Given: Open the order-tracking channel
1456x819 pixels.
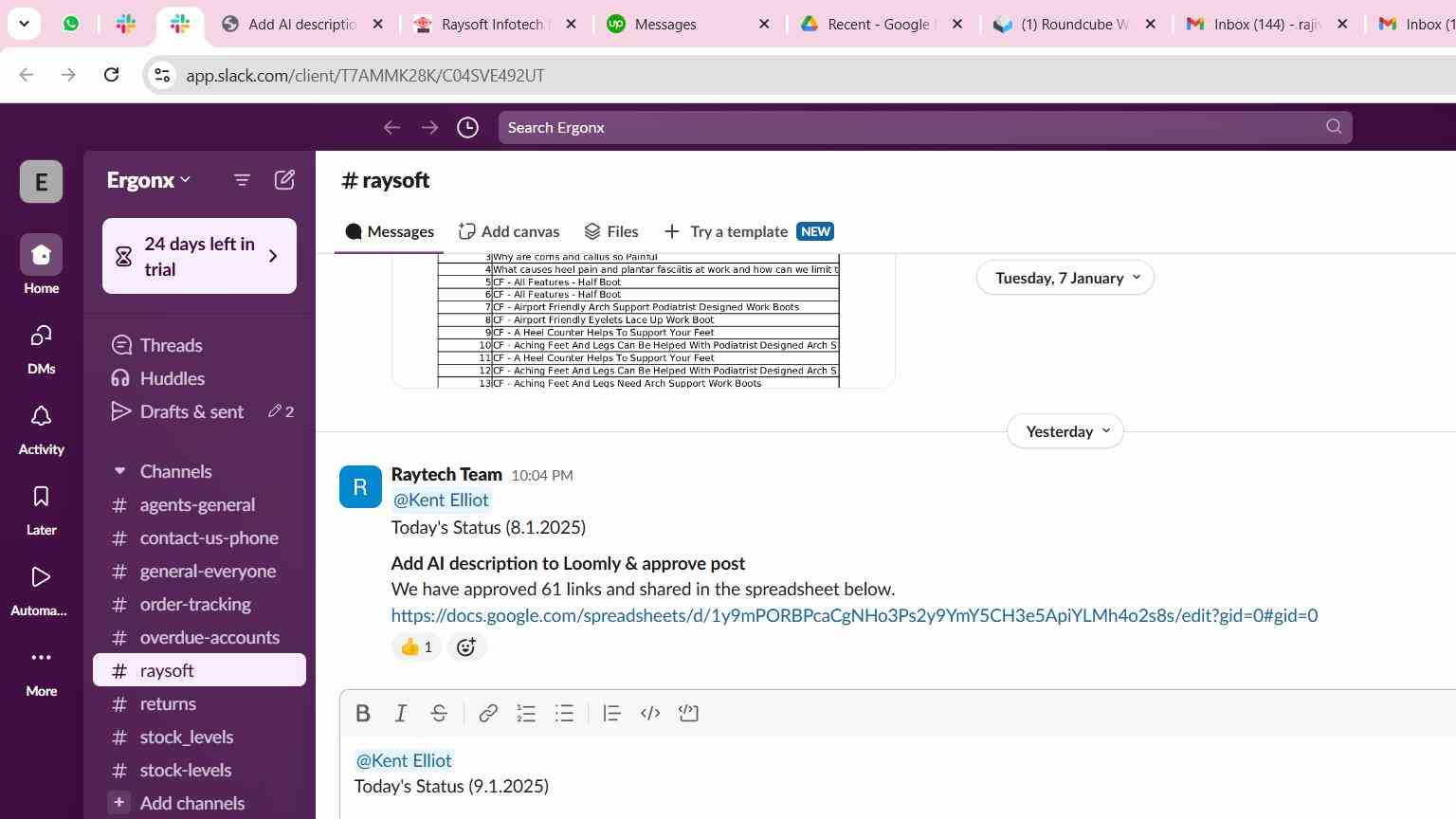Looking at the screenshot, I should (199, 605).
